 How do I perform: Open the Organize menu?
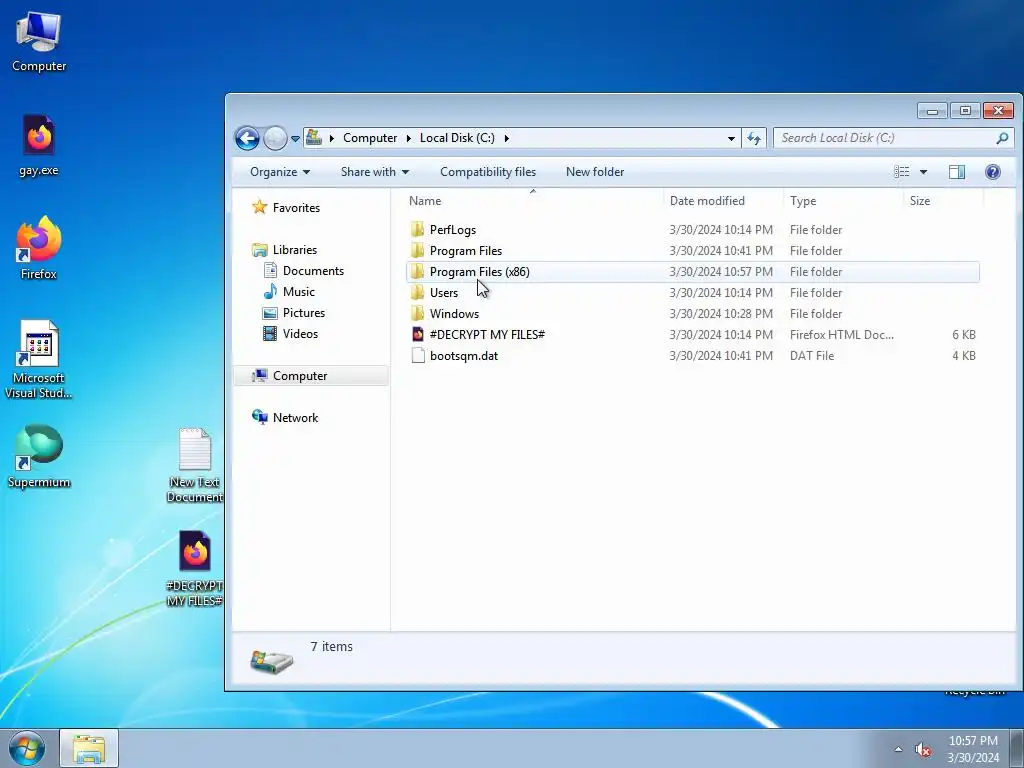pos(280,172)
